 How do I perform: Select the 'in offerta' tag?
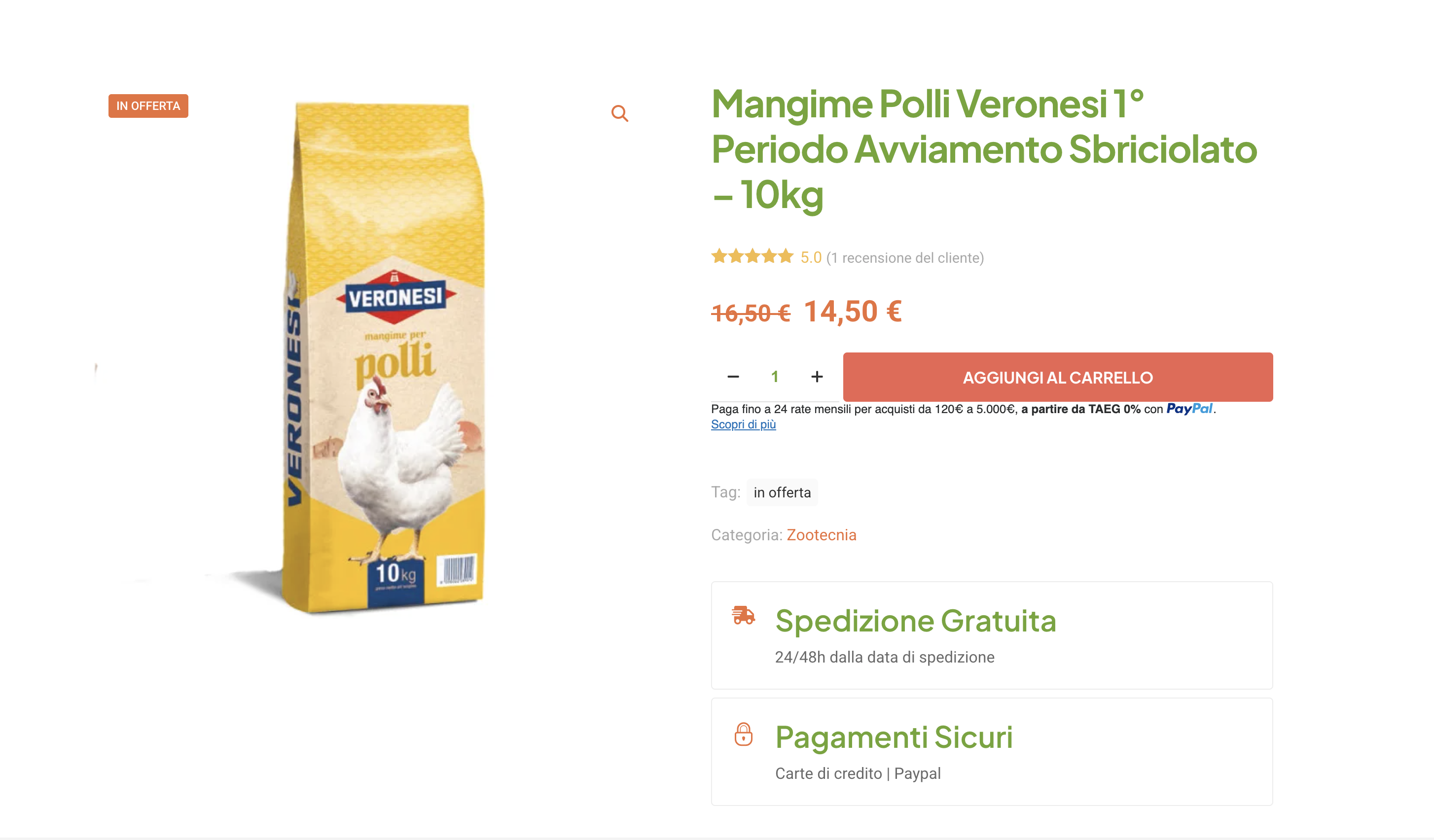pyautogui.click(x=782, y=492)
